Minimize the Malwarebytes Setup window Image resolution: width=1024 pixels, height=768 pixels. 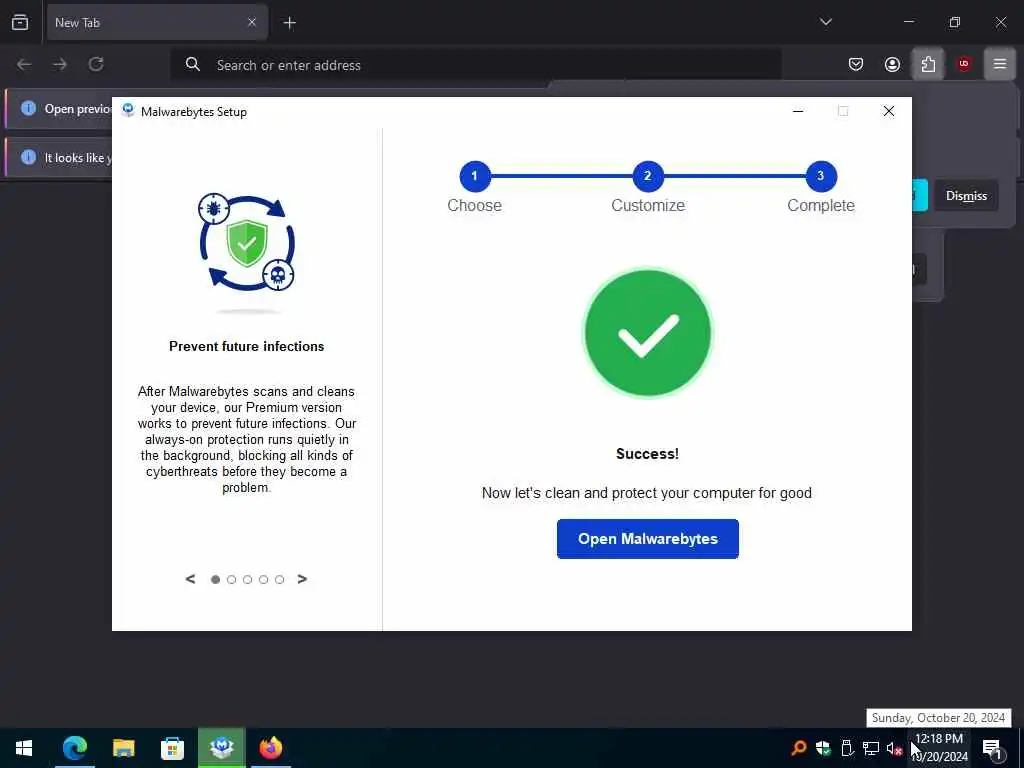(797, 111)
